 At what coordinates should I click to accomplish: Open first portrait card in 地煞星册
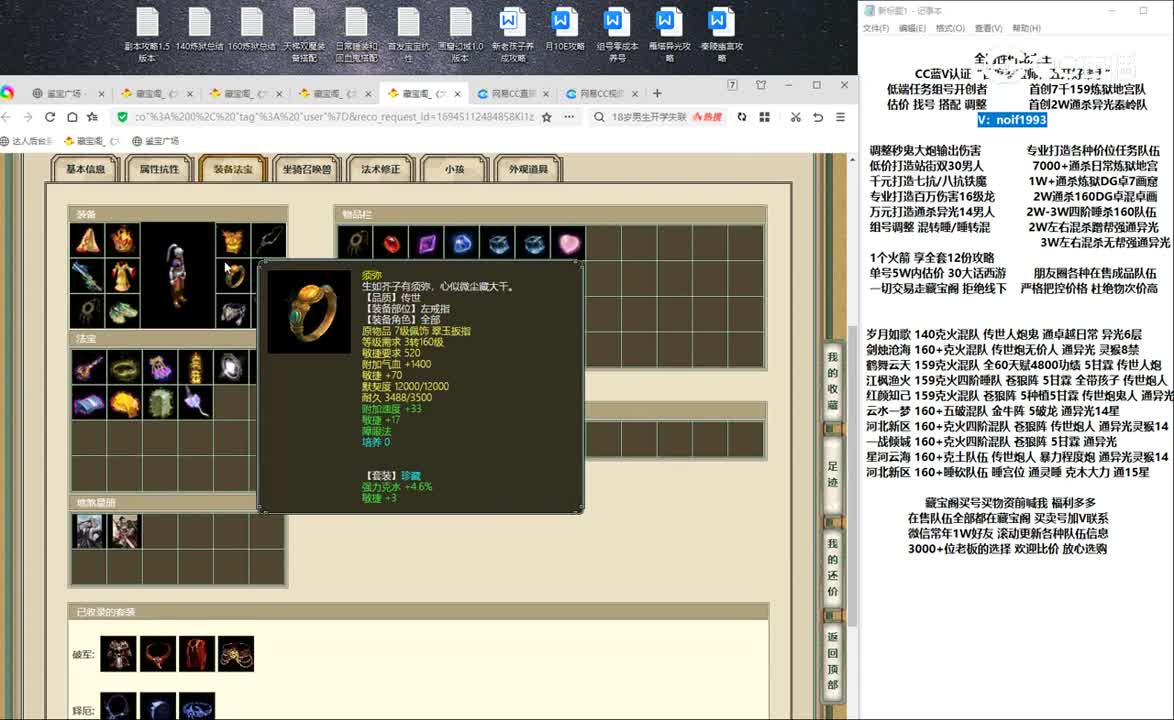coord(88,531)
